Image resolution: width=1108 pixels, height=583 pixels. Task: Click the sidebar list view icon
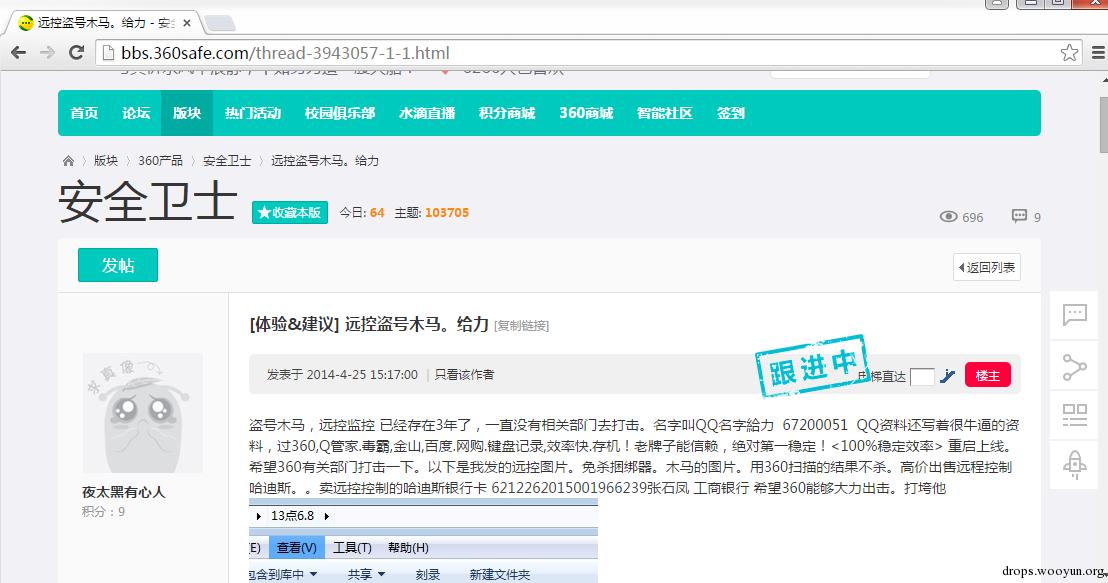[1075, 416]
